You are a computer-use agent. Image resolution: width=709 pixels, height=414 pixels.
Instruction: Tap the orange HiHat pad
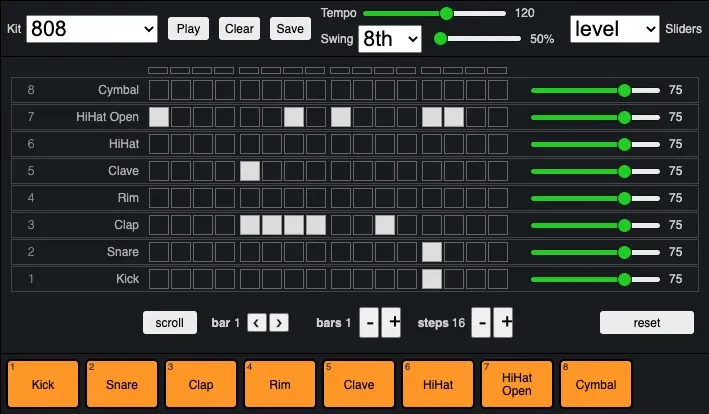438,384
